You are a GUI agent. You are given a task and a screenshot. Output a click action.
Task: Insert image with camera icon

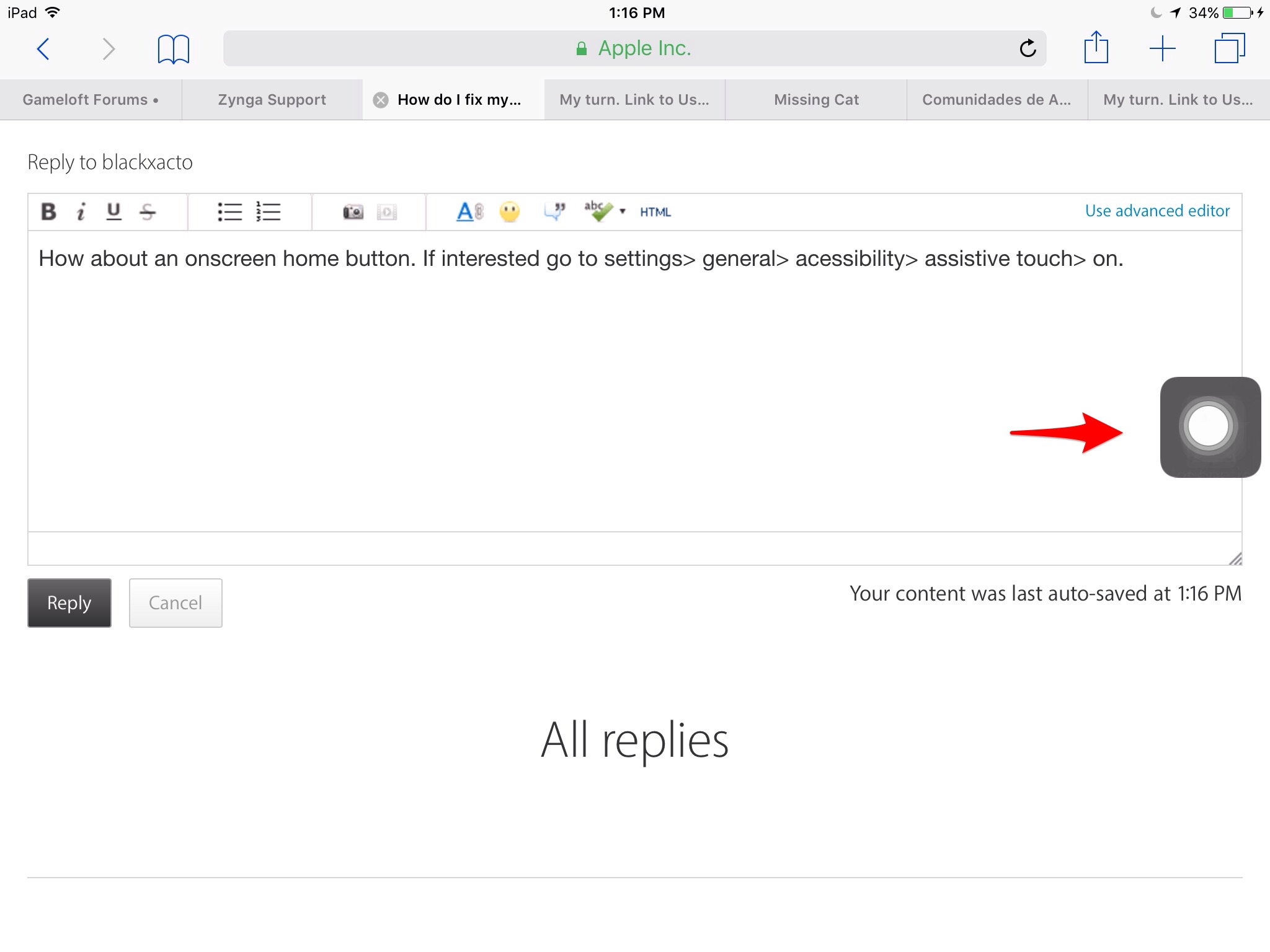pos(353,212)
